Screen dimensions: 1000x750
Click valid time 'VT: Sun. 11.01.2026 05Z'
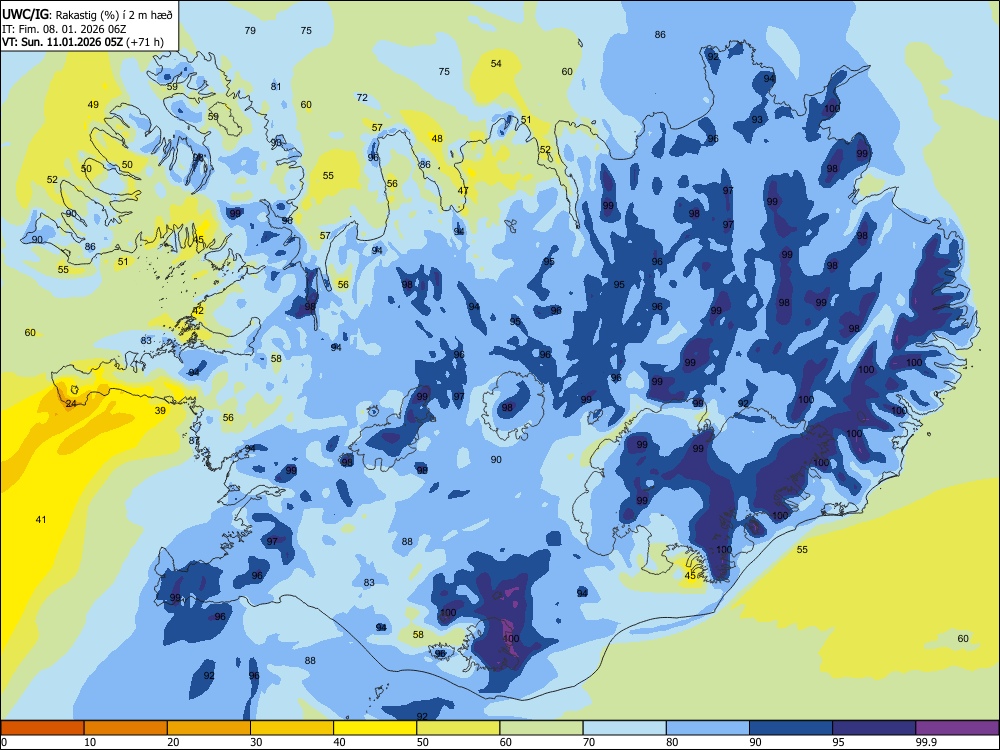click(x=62, y=43)
